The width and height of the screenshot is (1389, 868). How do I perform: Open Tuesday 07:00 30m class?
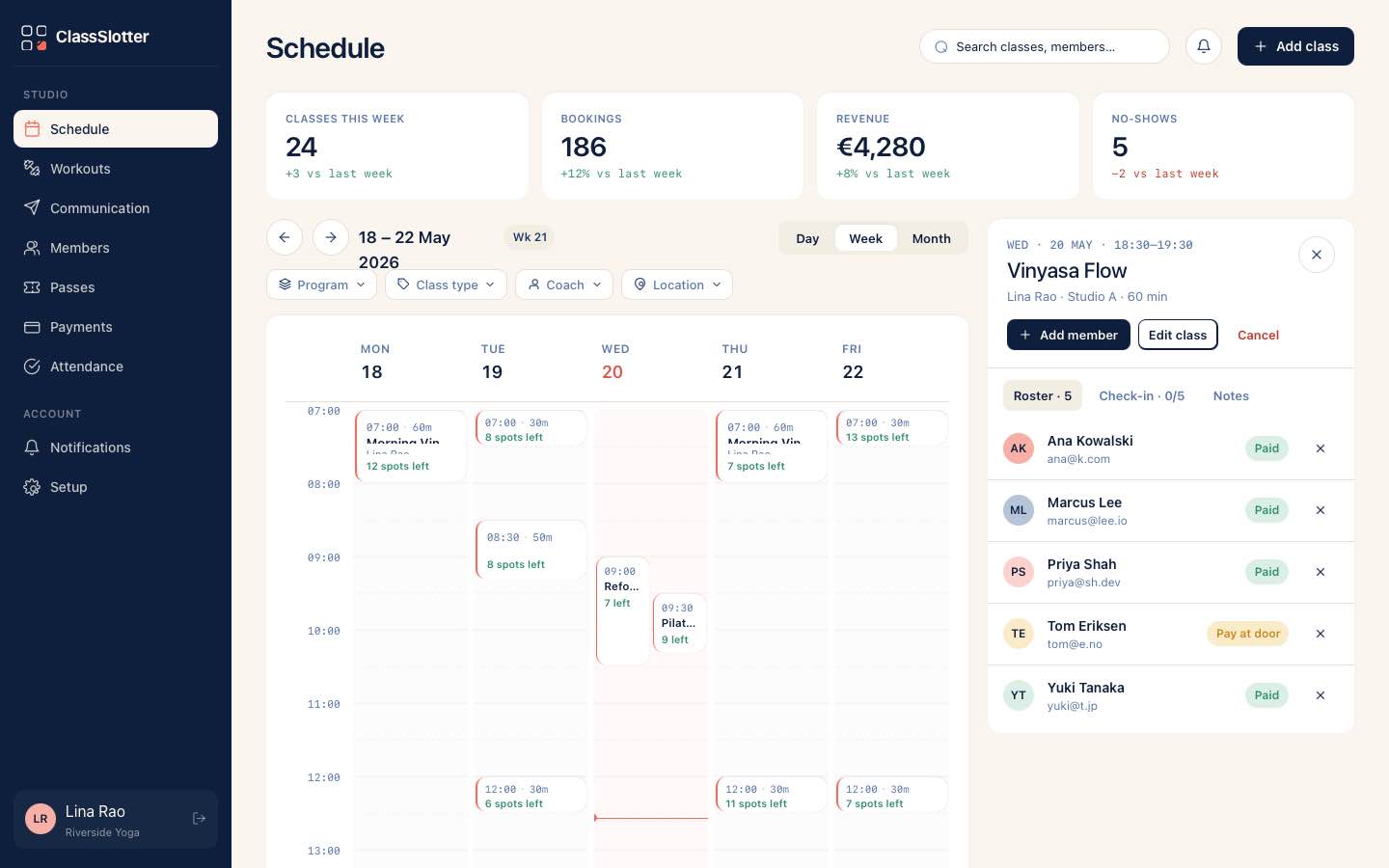coord(531,429)
